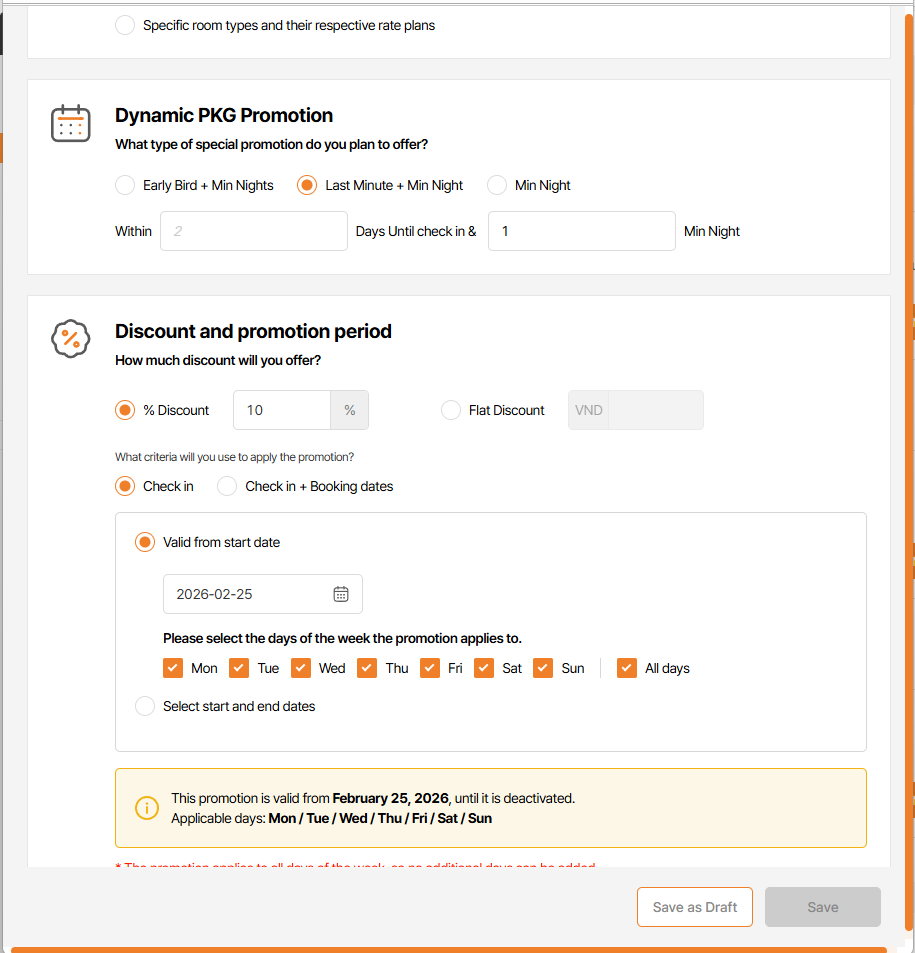This screenshot has width=915, height=953.
Task: Click the Save as Draft button
Action: (x=694, y=907)
